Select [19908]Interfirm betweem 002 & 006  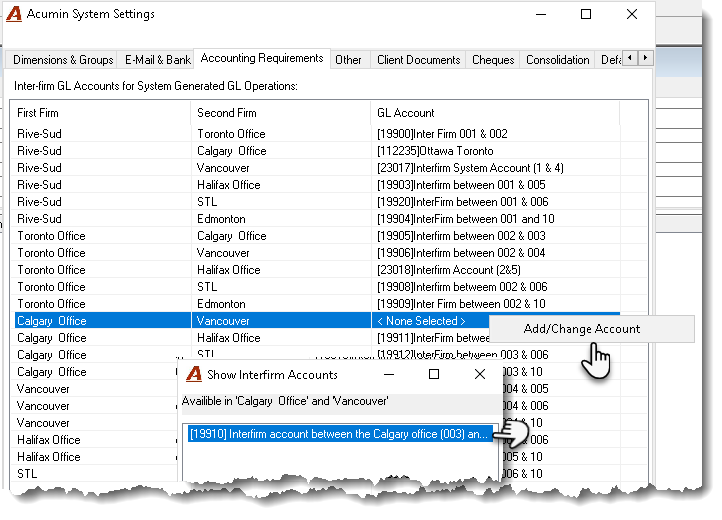(x=462, y=287)
